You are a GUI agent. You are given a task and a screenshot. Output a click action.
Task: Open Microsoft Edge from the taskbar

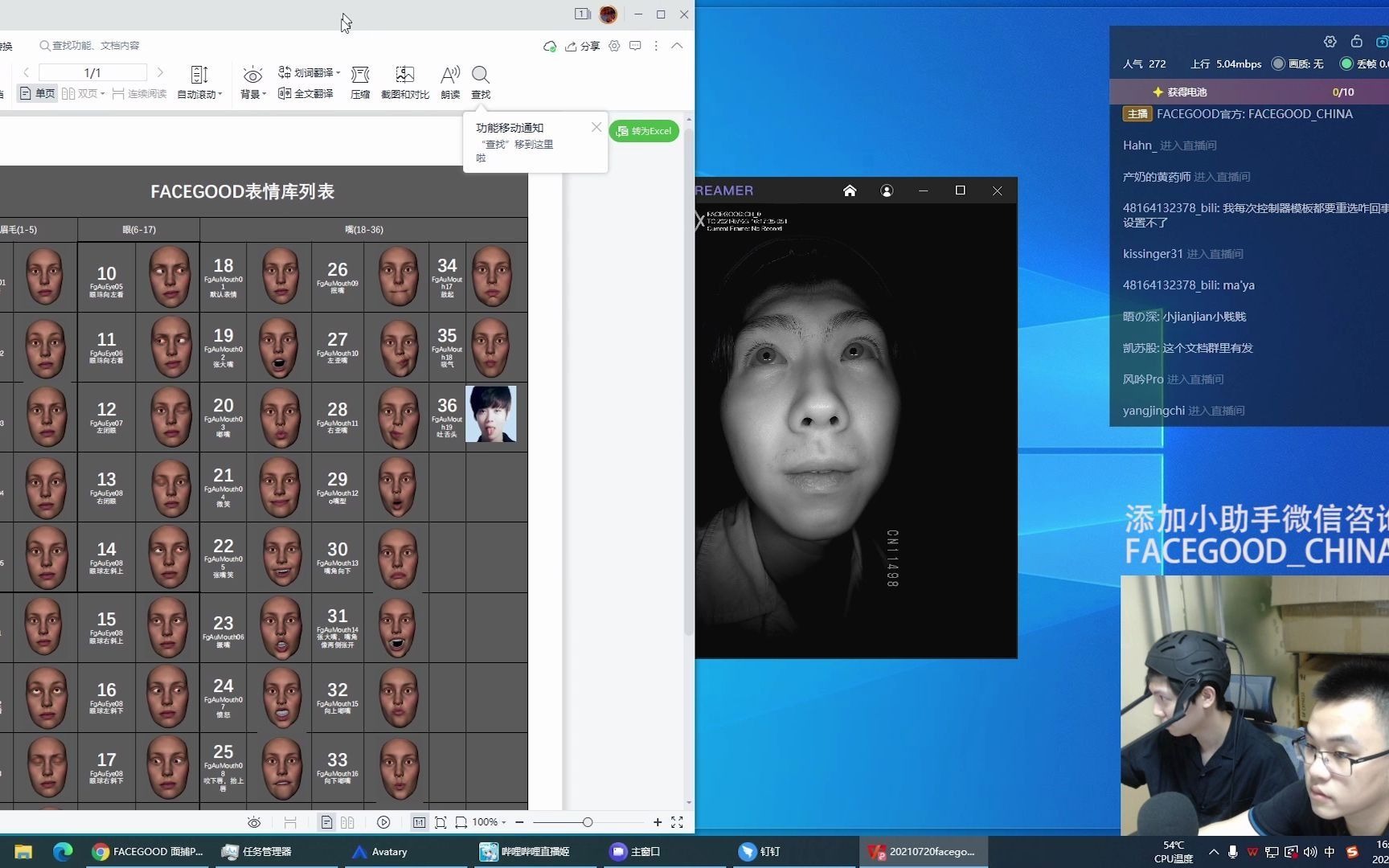coord(63,852)
